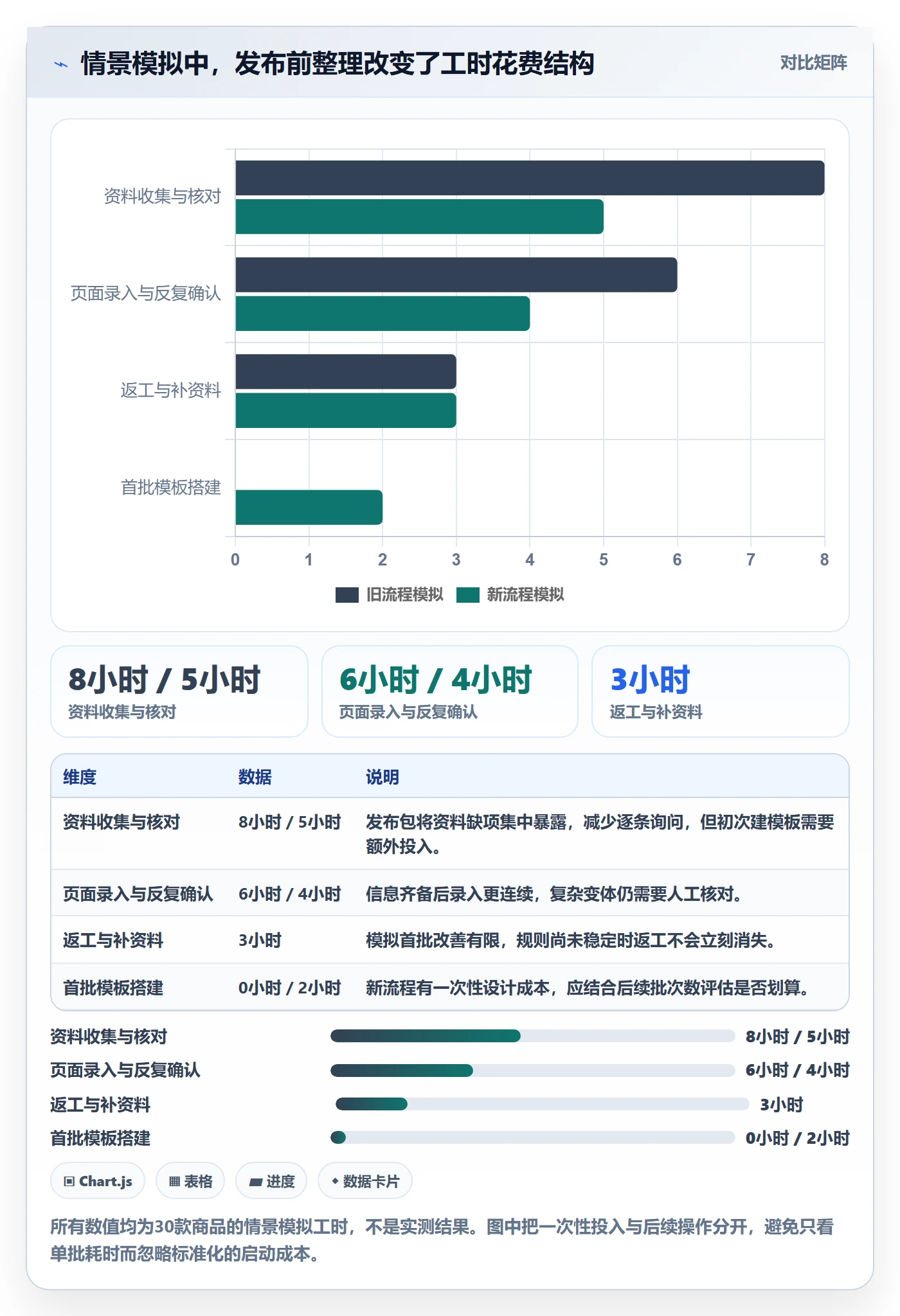900x1316 pixels.
Task: Click the 页面录入与反复确认 progress bar
Action: click(533, 1070)
